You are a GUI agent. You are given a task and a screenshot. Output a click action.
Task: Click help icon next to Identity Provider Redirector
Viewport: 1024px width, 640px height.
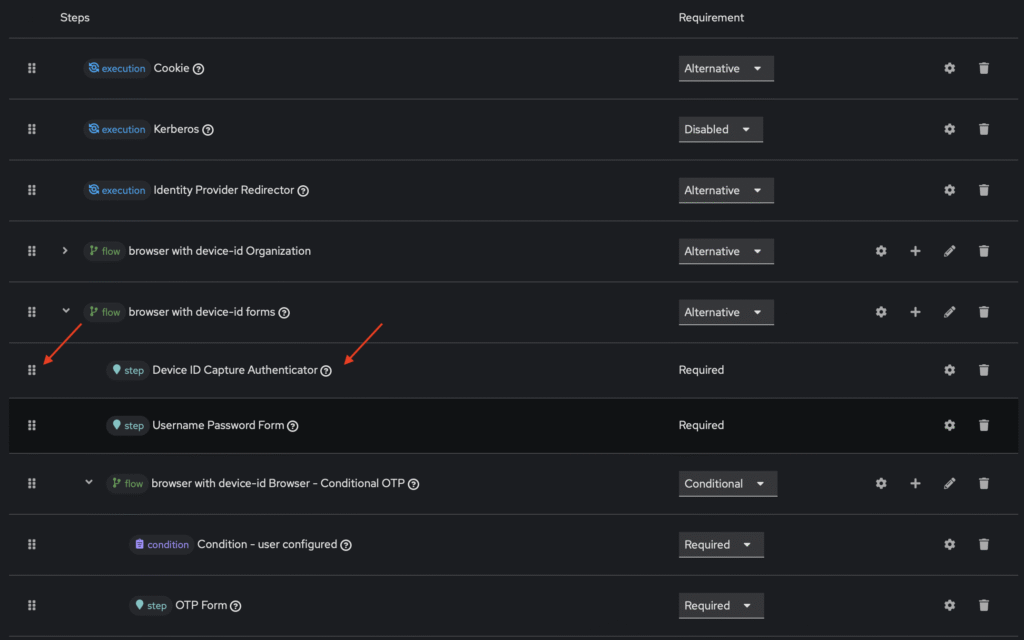[303, 191]
